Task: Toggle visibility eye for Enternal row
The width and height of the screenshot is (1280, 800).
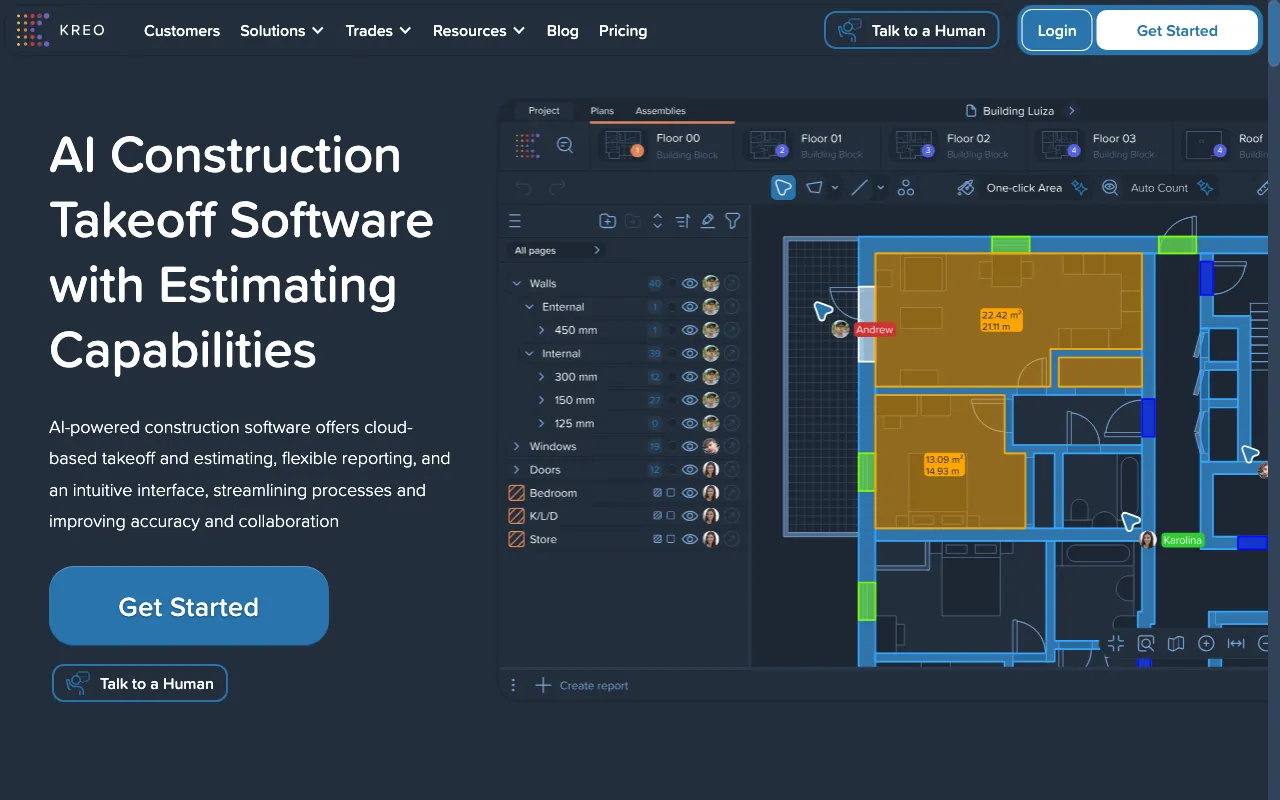Action: click(689, 307)
